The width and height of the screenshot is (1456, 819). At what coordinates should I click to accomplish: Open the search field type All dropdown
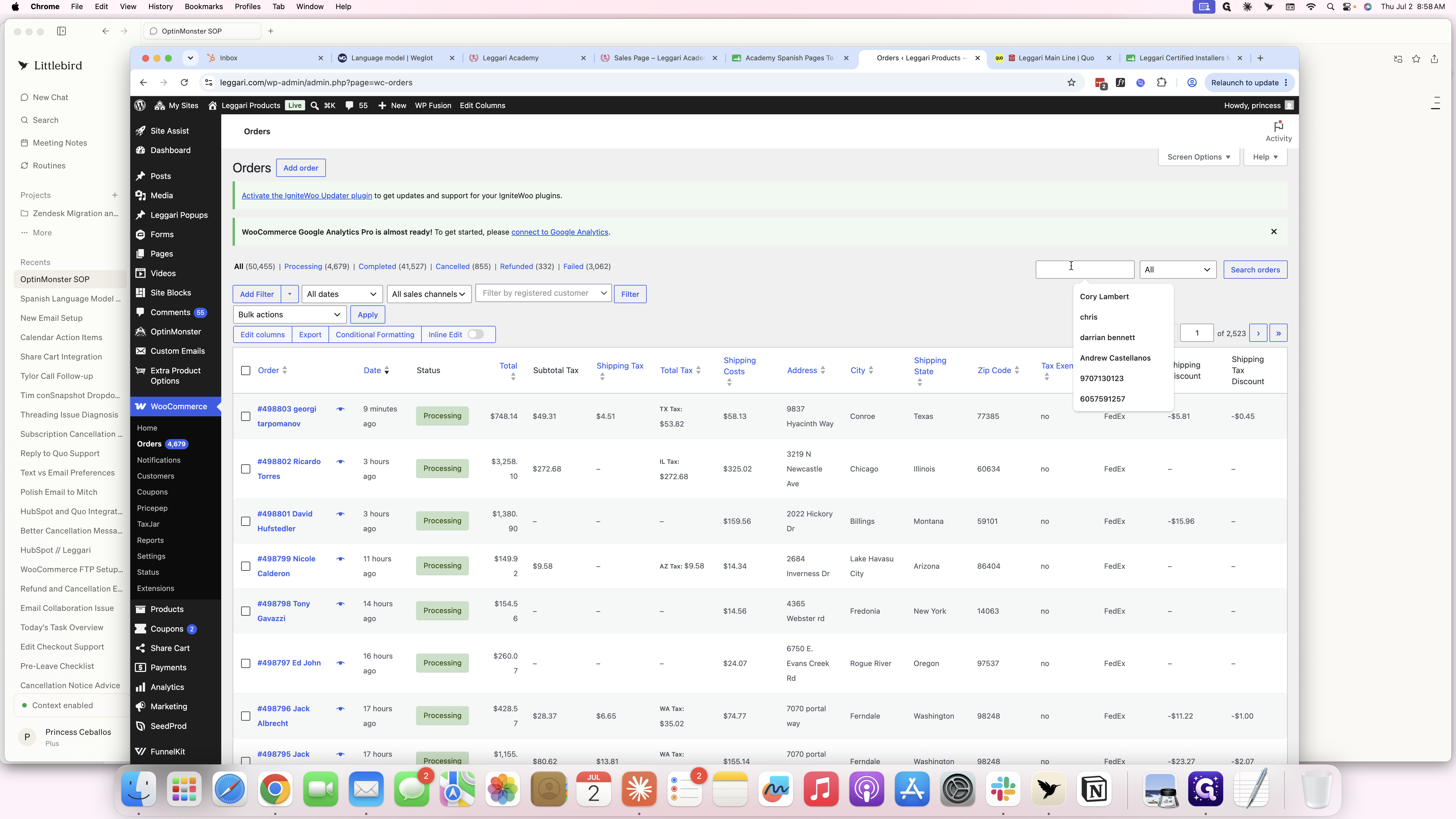click(x=1177, y=270)
